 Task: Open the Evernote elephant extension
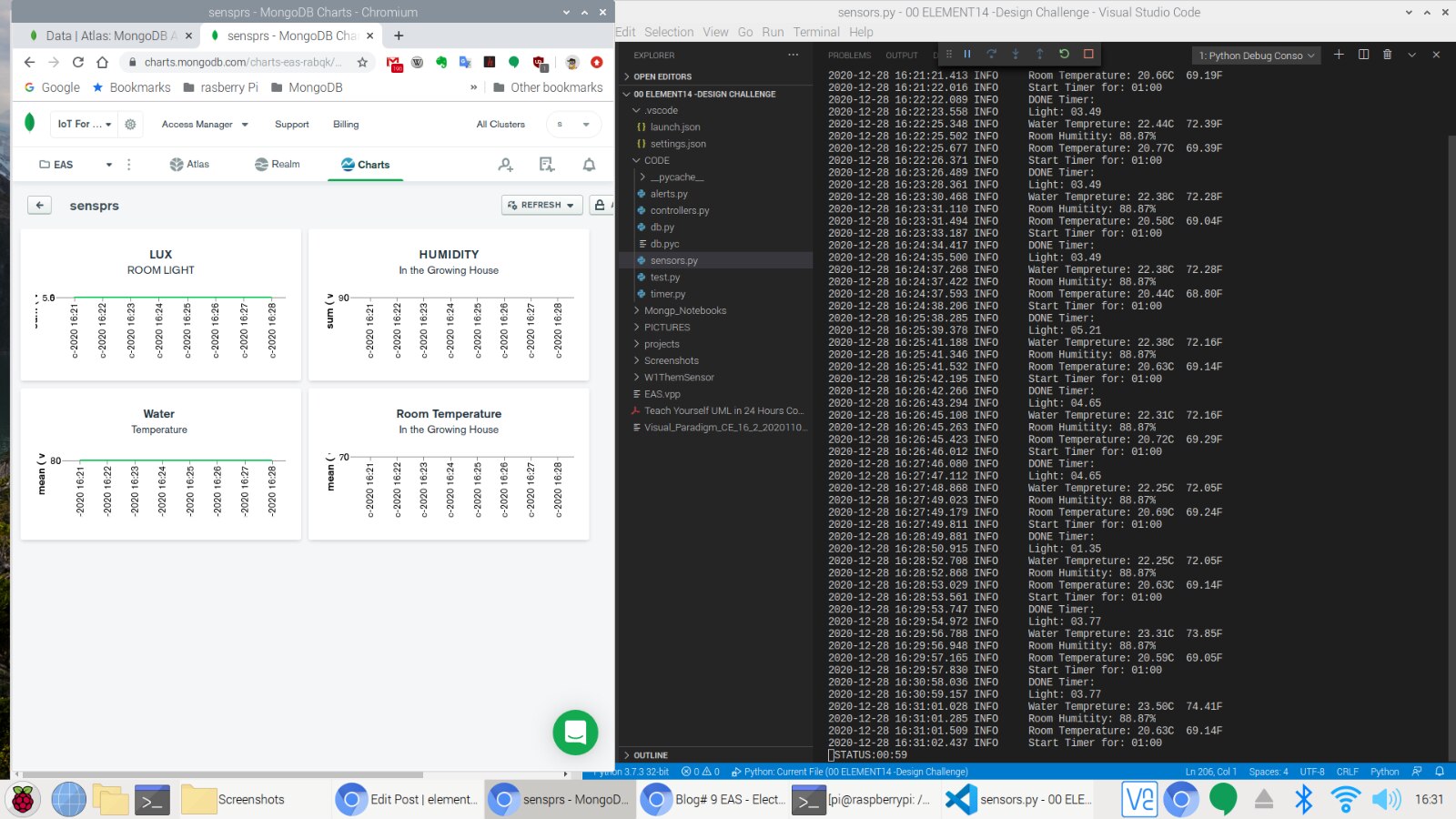(x=441, y=62)
